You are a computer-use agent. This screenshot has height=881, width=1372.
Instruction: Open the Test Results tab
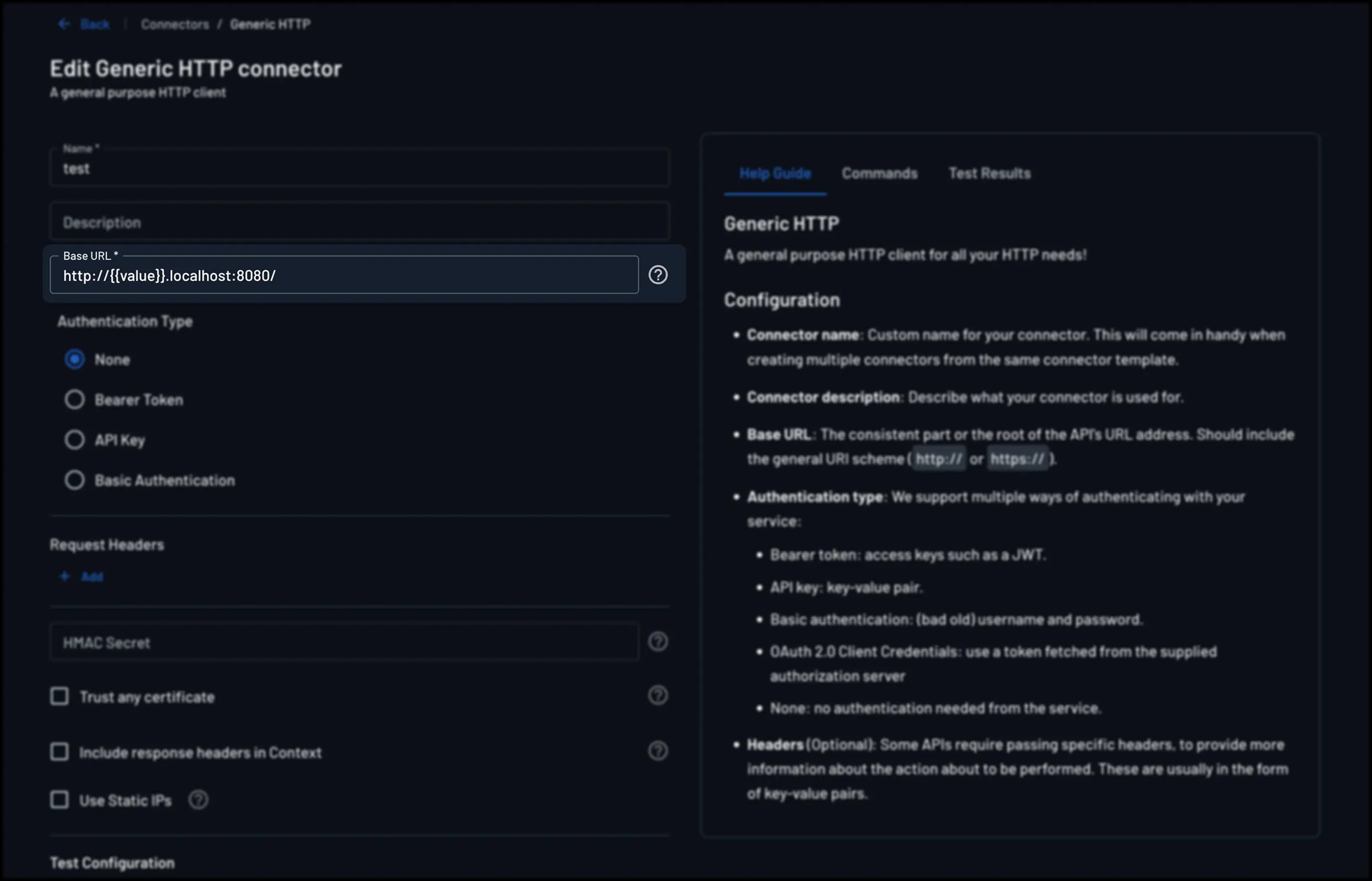click(x=989, y=174)
